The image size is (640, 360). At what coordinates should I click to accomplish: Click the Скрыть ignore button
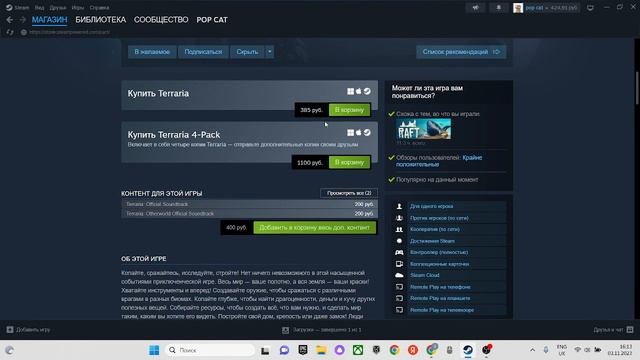(247, 52)
